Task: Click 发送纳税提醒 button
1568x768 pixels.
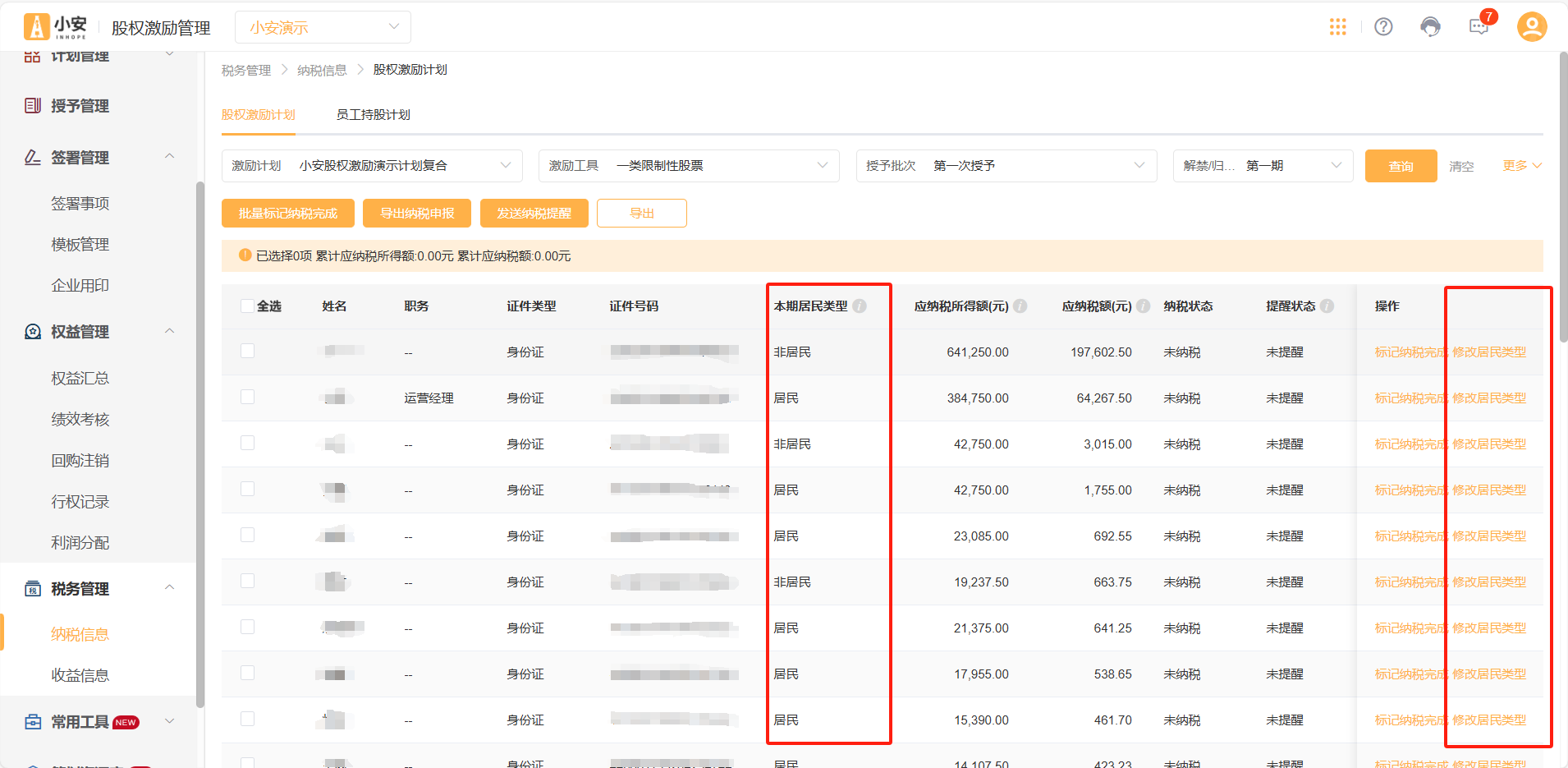Action: click(x=534, y=214)
